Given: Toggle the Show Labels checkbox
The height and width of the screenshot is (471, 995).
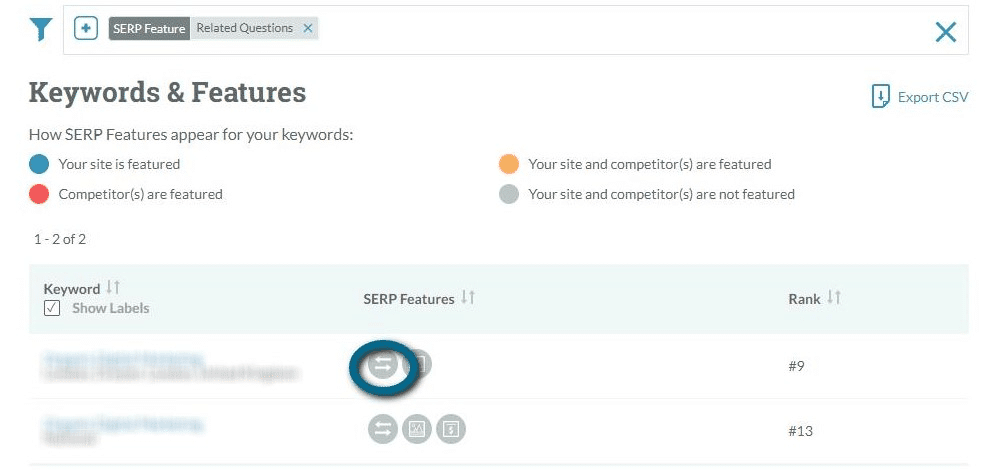Looking at the screenshot, I should click(x=52, y=308).
